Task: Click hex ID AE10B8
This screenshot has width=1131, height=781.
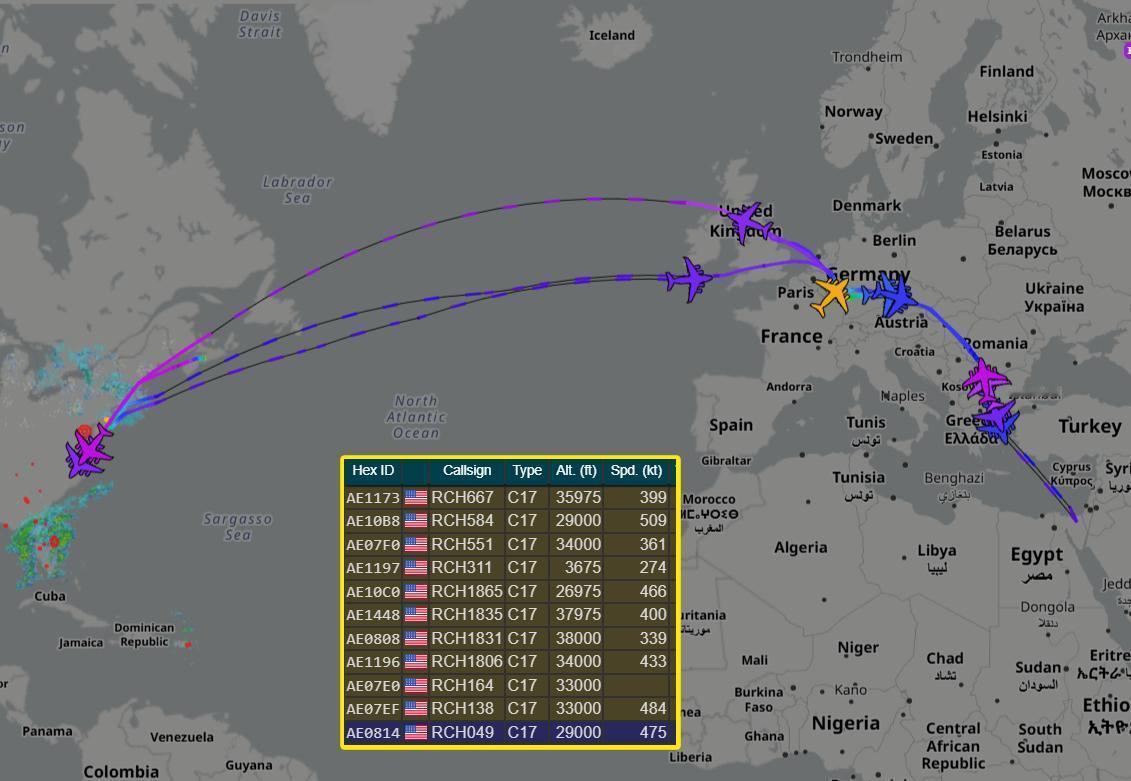Action: click(x=373, y=521)
